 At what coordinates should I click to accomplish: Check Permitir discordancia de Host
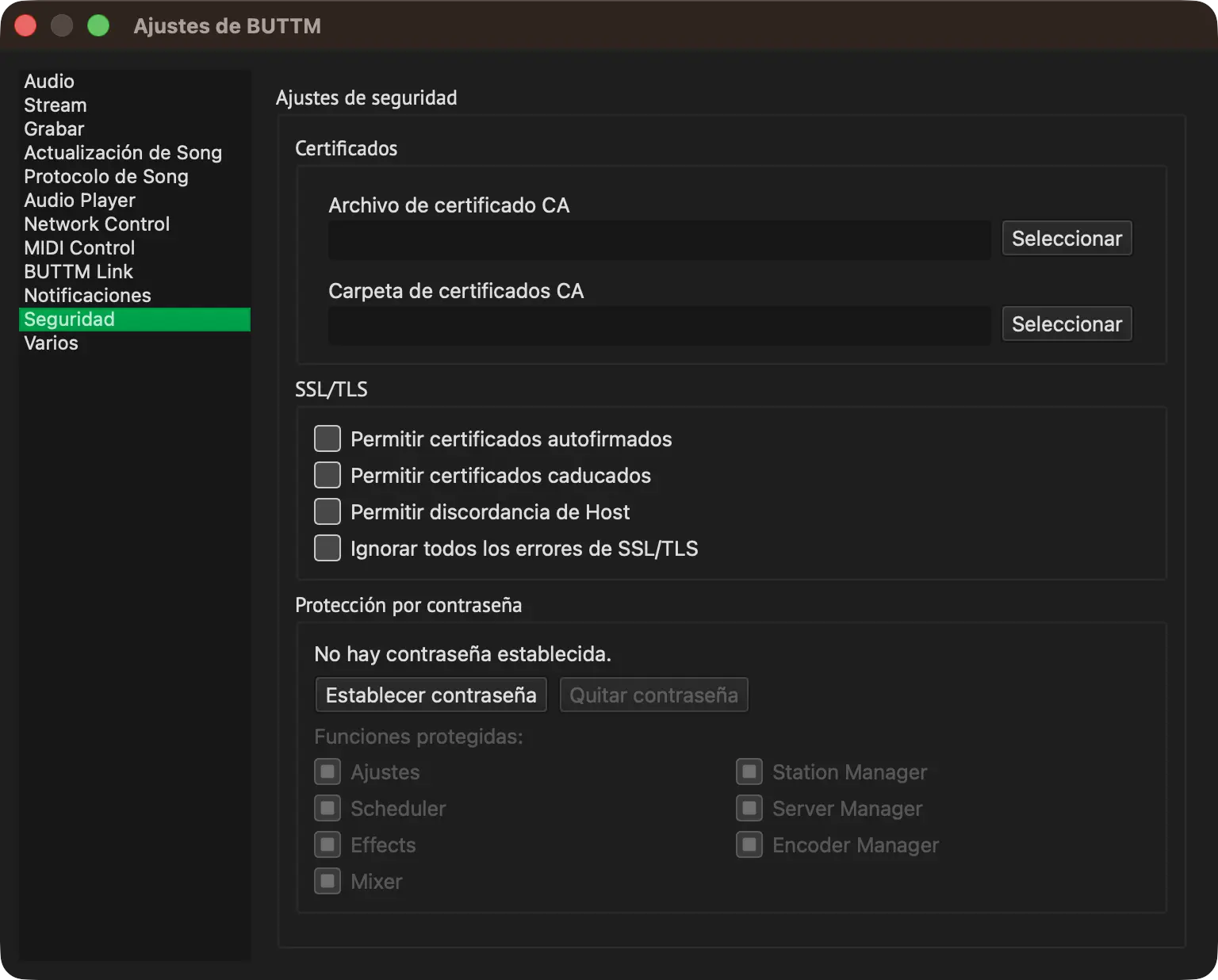[327, 511]
